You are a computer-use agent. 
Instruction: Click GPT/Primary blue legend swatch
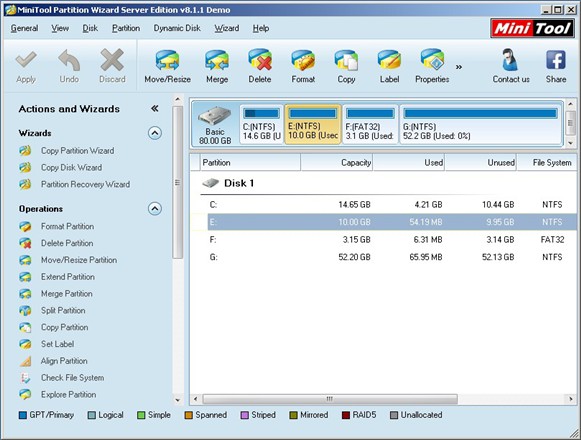click(23, 415)
